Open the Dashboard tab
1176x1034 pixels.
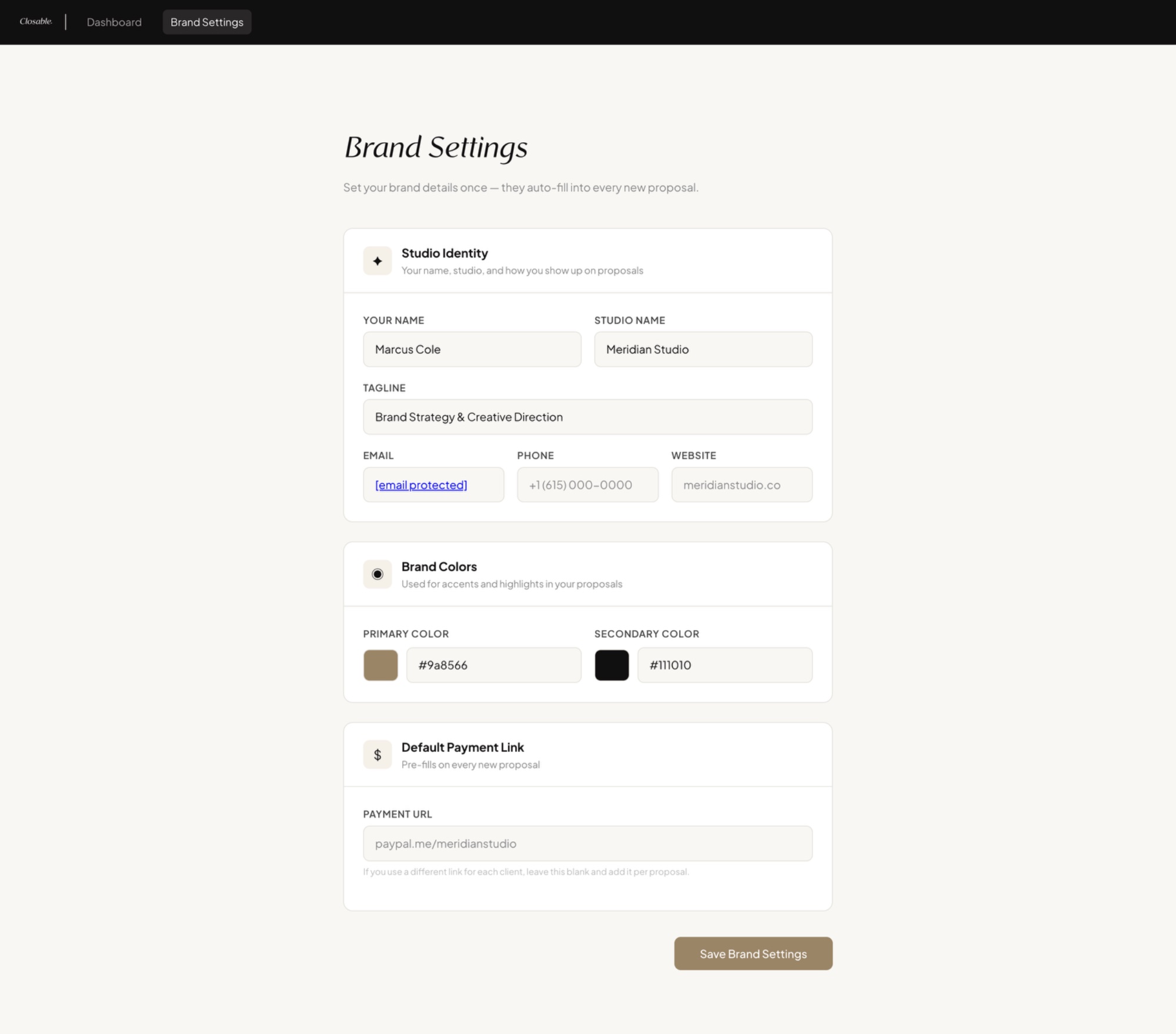coord(114,22)
